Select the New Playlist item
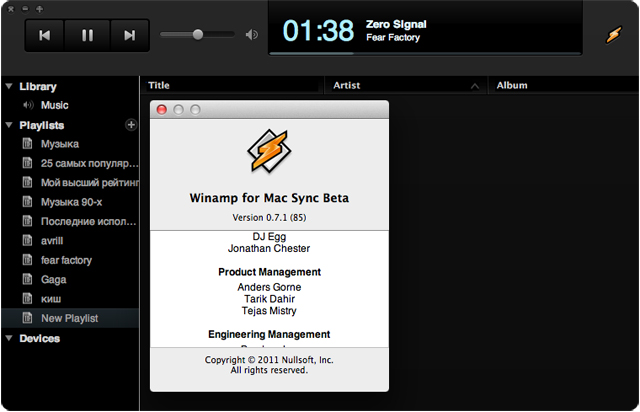Viewport: 640px width, 412px height. [x=69, y=318]
